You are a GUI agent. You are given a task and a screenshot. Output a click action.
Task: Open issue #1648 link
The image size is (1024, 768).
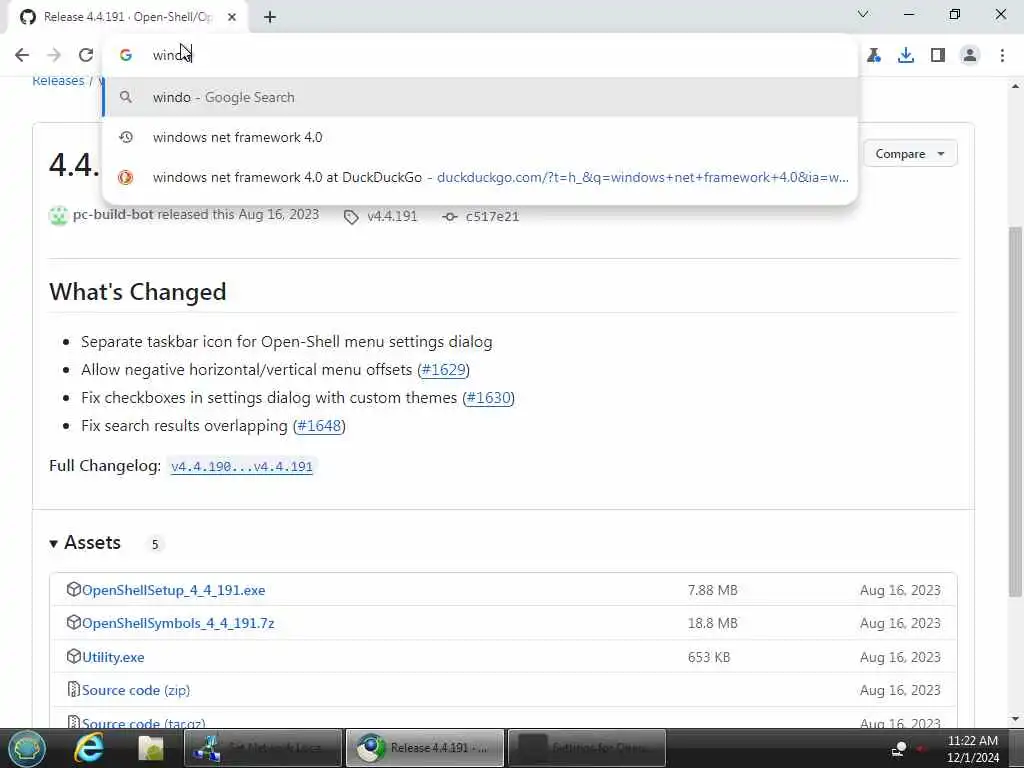(x=319, y=426)
